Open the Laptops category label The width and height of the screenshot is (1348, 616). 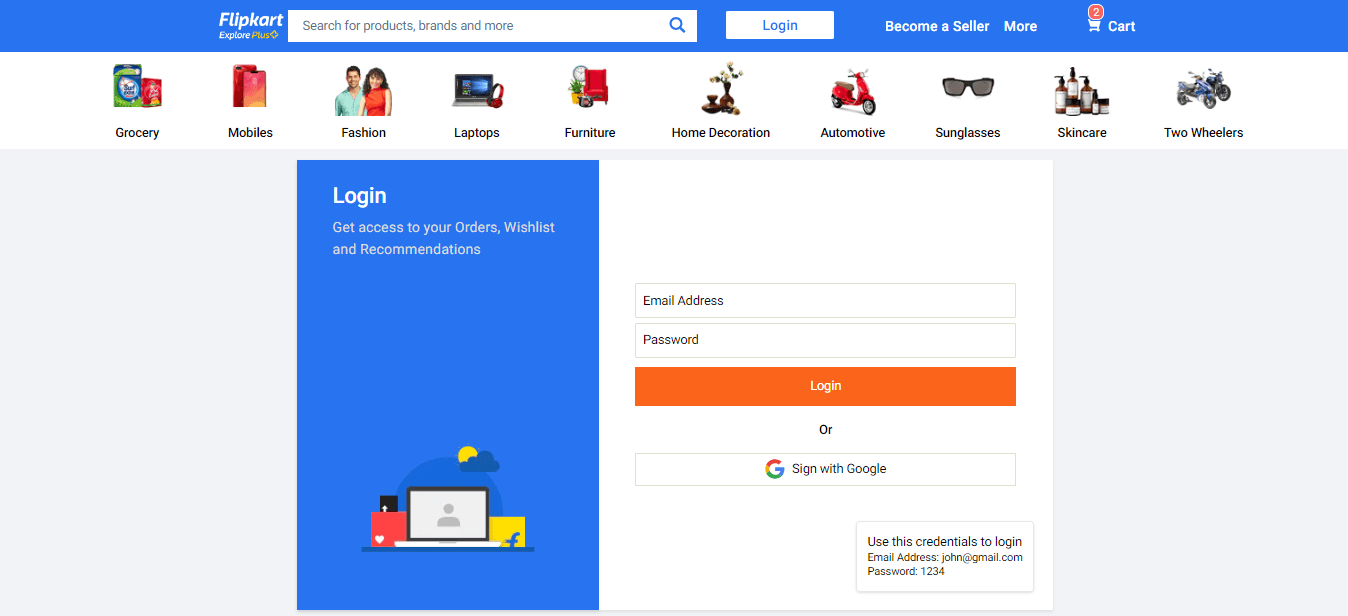477,132
